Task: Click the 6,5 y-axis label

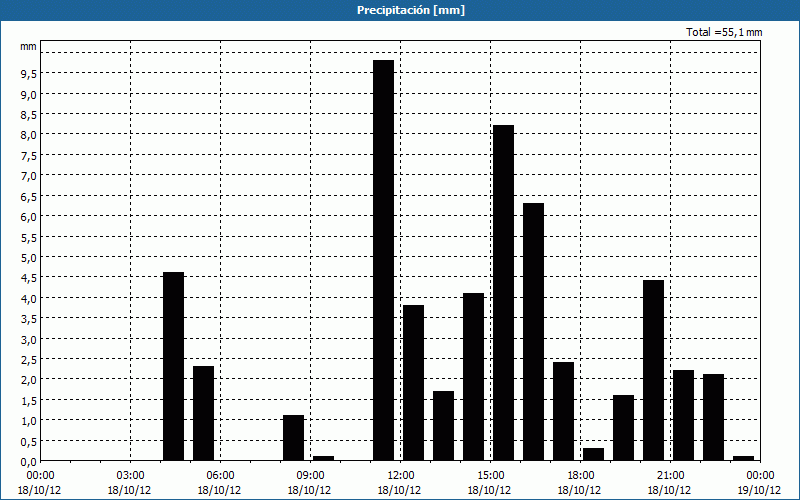Action: [29, 196]
